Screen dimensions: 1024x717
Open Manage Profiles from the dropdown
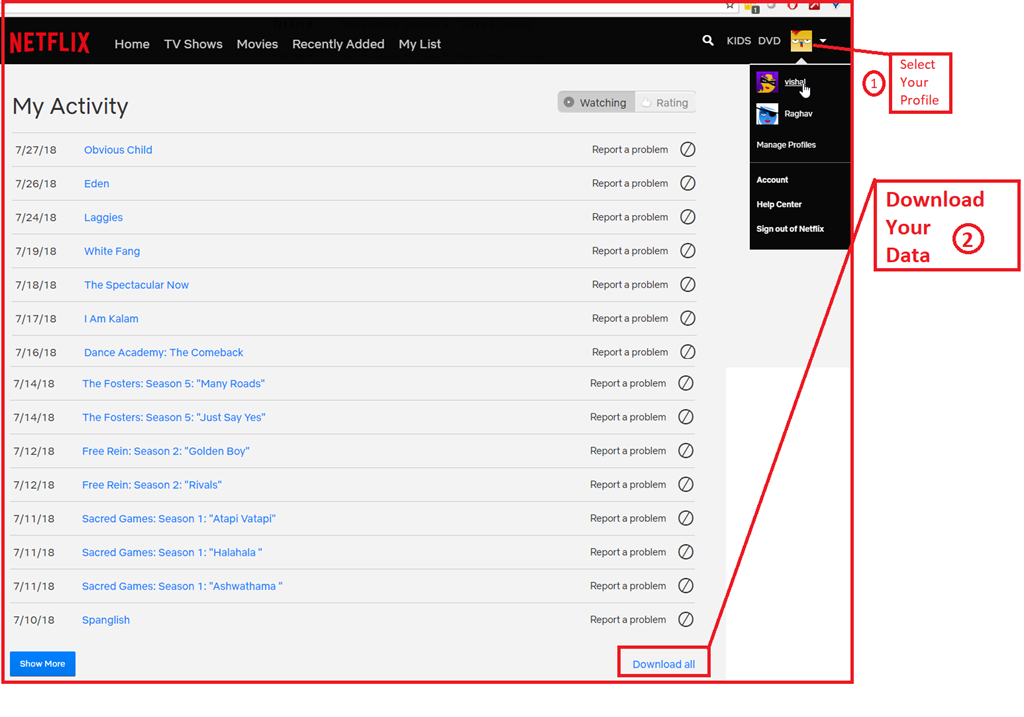click(x=786, y=145)
